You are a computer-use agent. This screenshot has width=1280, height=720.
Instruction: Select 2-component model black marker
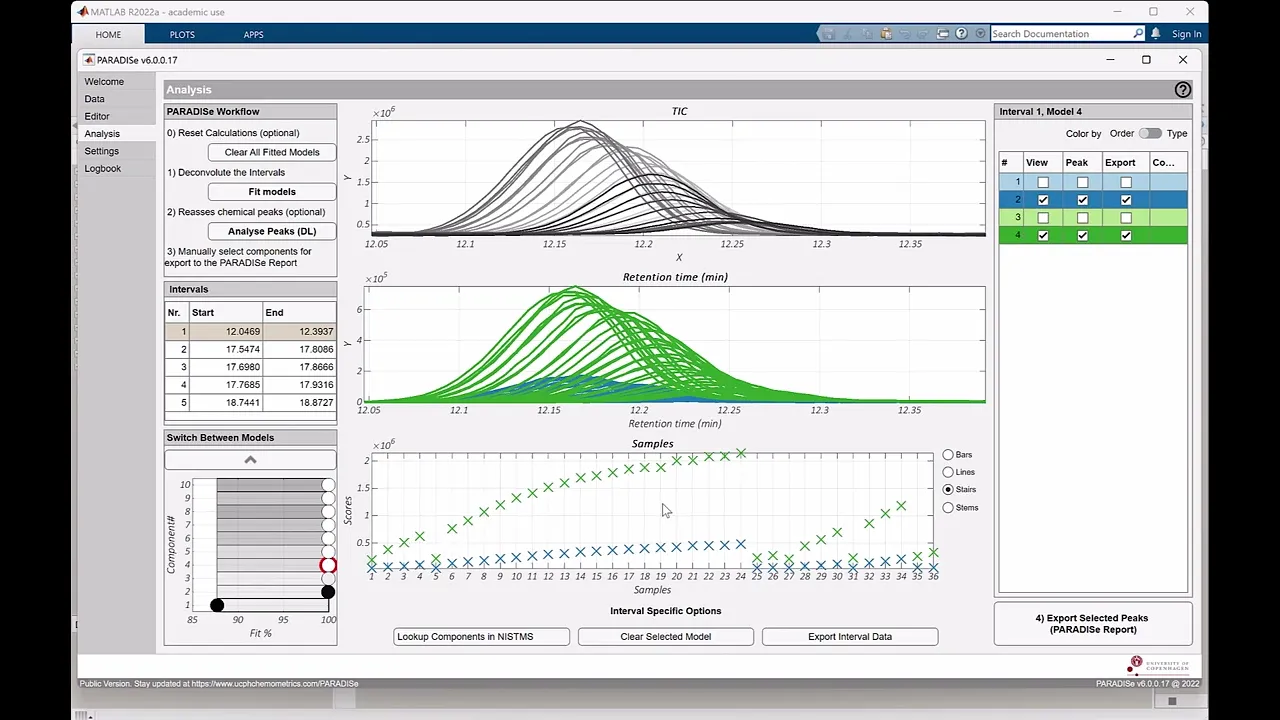coord(328,592)
